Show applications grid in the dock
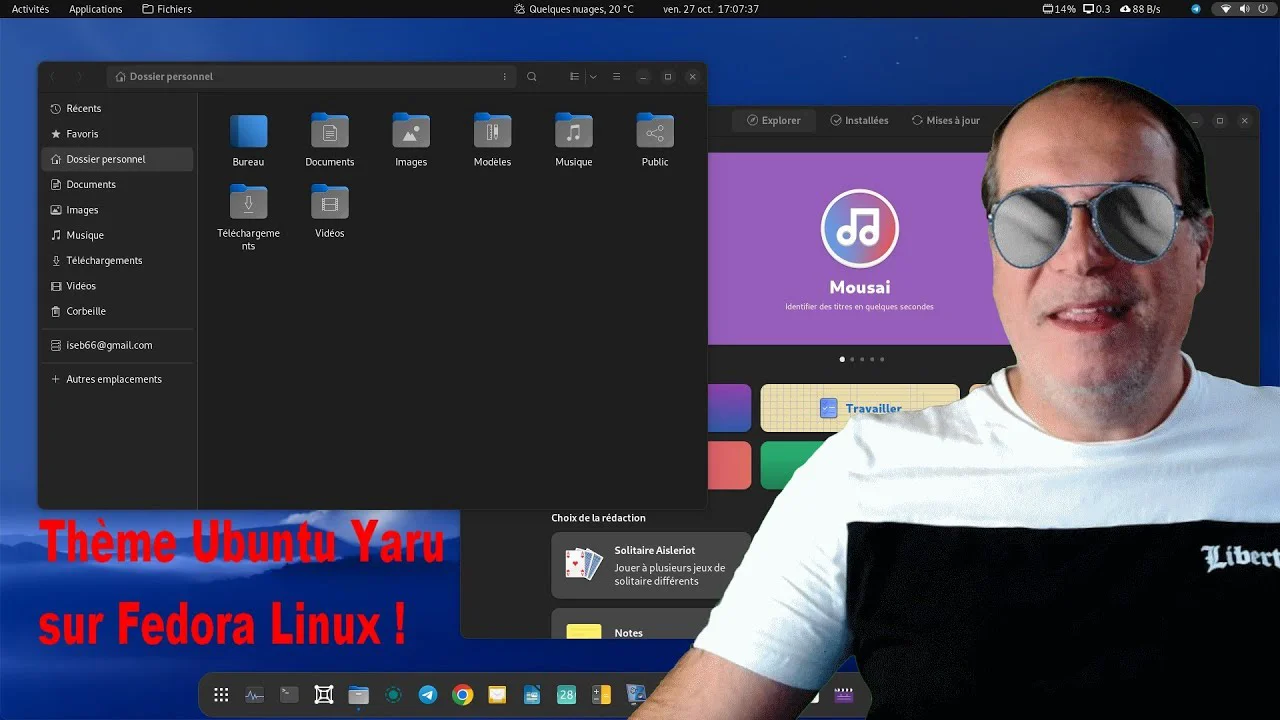The height and width of the screenshot is (720, 1280). point(221,695)
